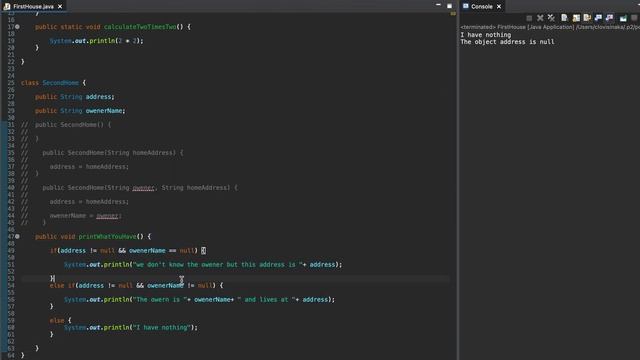Click the println "we don't know the owener" line
Viewport: 640px width, 360px height.
[x=203, y=264]
